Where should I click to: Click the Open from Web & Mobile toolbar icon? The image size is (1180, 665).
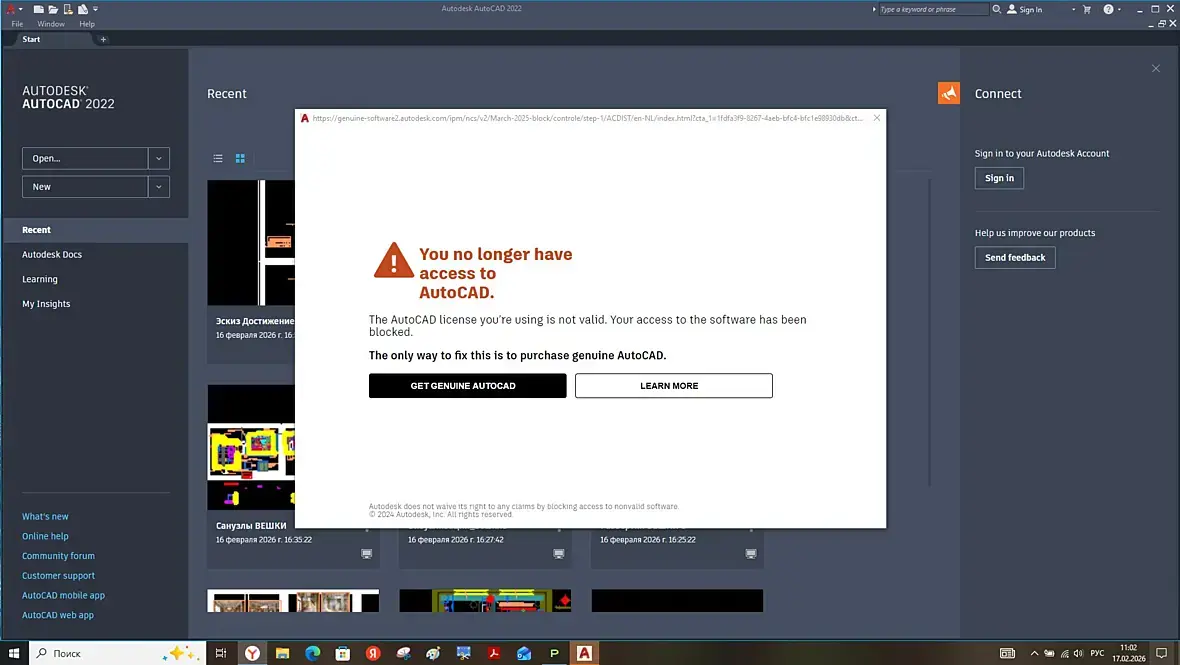[x=68, y=9]
